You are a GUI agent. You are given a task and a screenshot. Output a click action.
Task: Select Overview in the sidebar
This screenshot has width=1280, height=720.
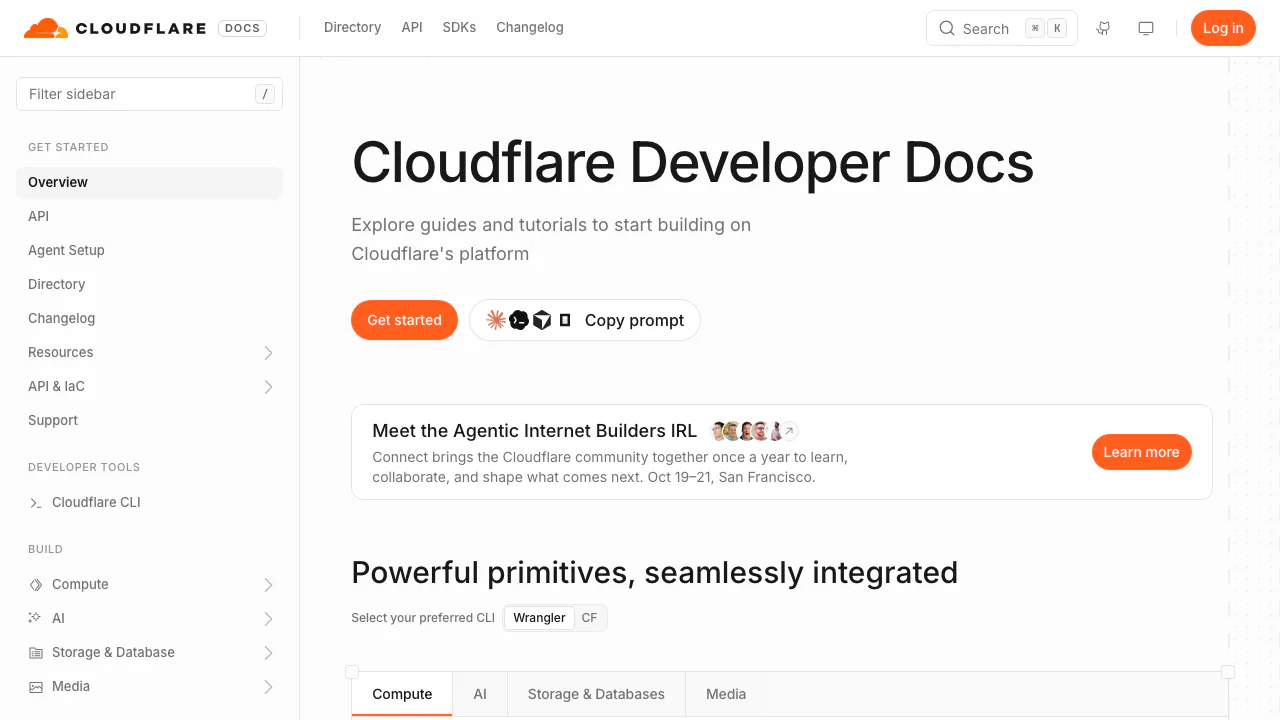(149, 182)
